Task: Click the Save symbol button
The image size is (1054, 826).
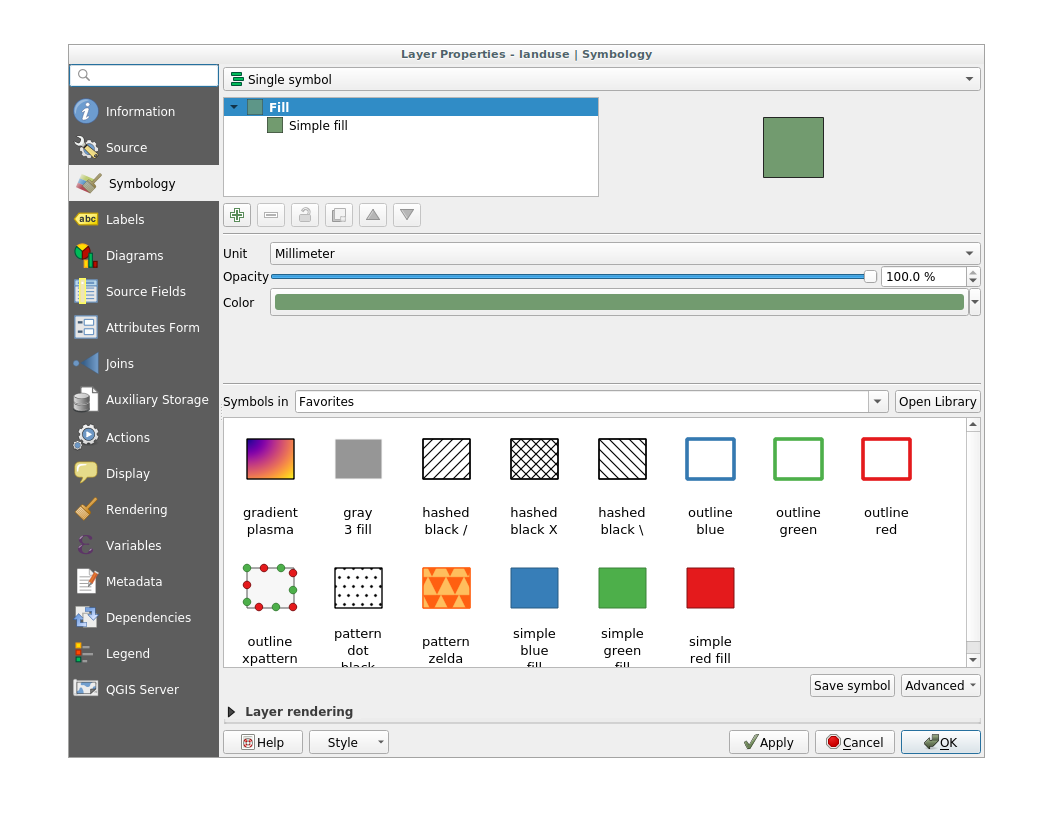Action: (851, 685)
